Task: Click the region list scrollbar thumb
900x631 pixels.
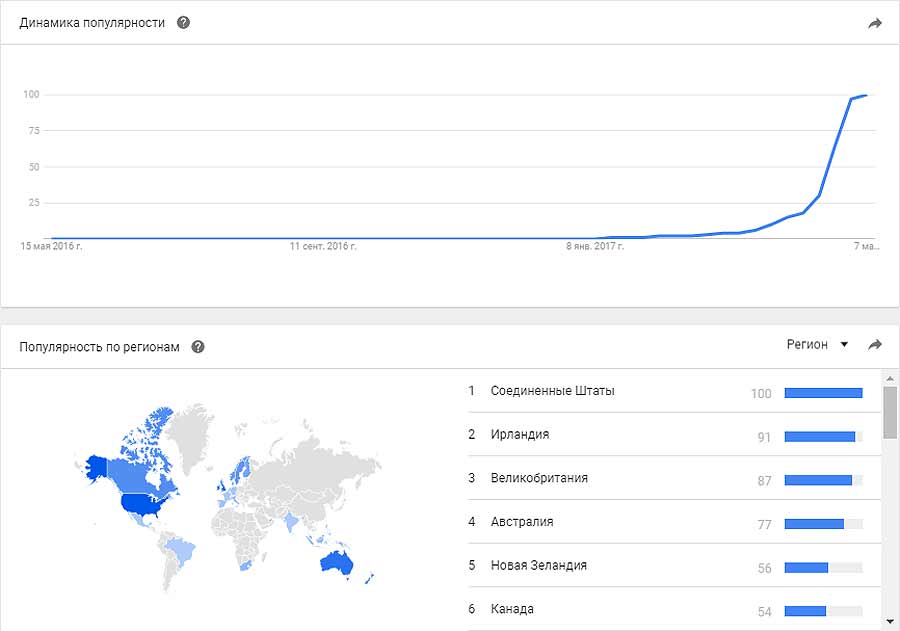Action: pos(890,412)
